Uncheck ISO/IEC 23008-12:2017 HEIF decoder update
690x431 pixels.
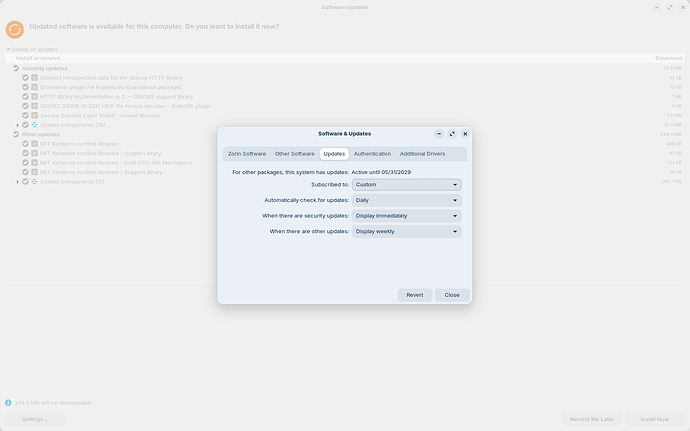tap(26, 106)
